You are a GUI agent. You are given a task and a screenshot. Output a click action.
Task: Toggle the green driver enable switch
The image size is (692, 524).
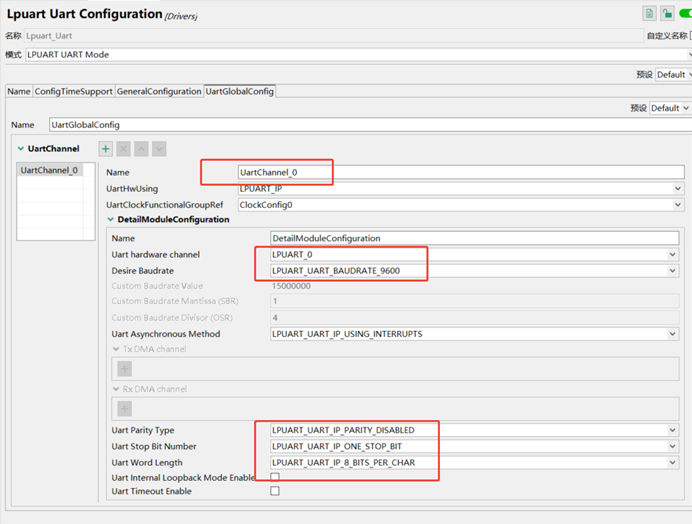tap(685, 13)
